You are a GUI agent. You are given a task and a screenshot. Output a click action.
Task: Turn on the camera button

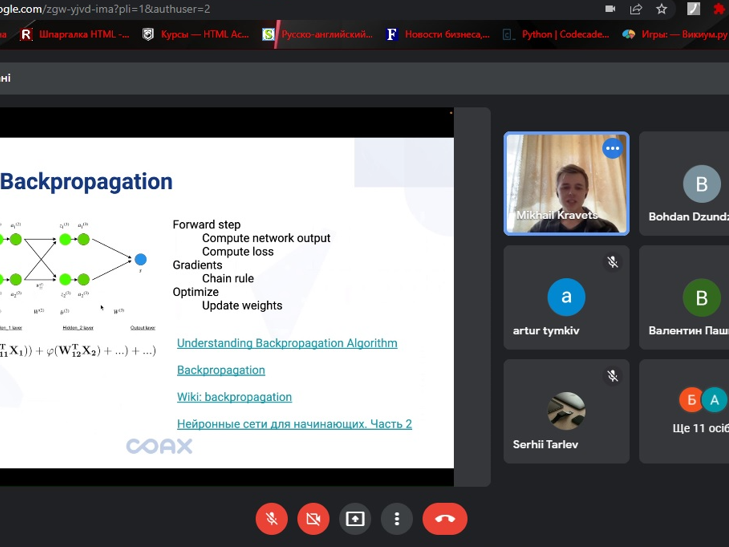313,518
